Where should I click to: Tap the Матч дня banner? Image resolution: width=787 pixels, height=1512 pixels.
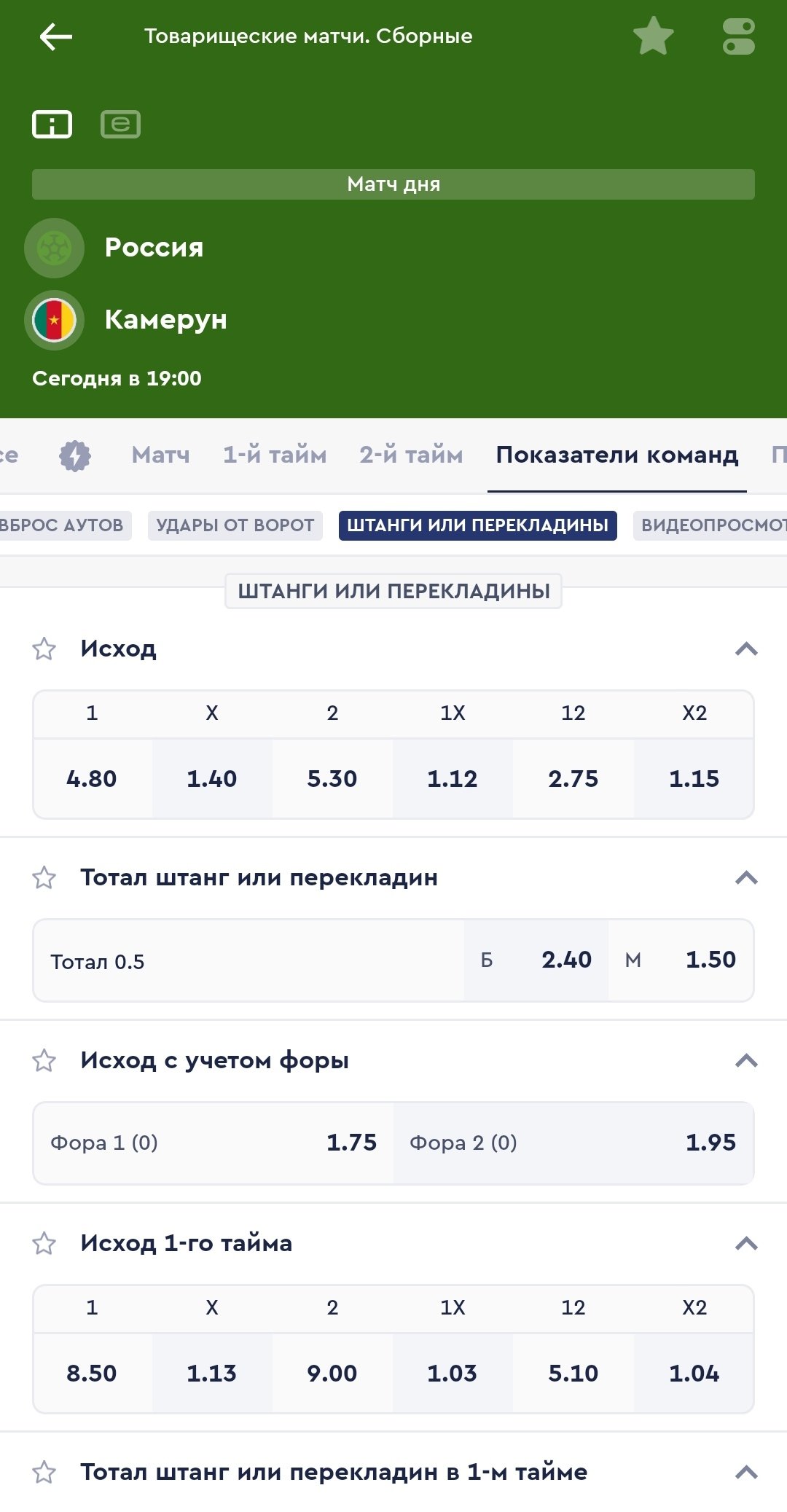(x=393, y=184)
